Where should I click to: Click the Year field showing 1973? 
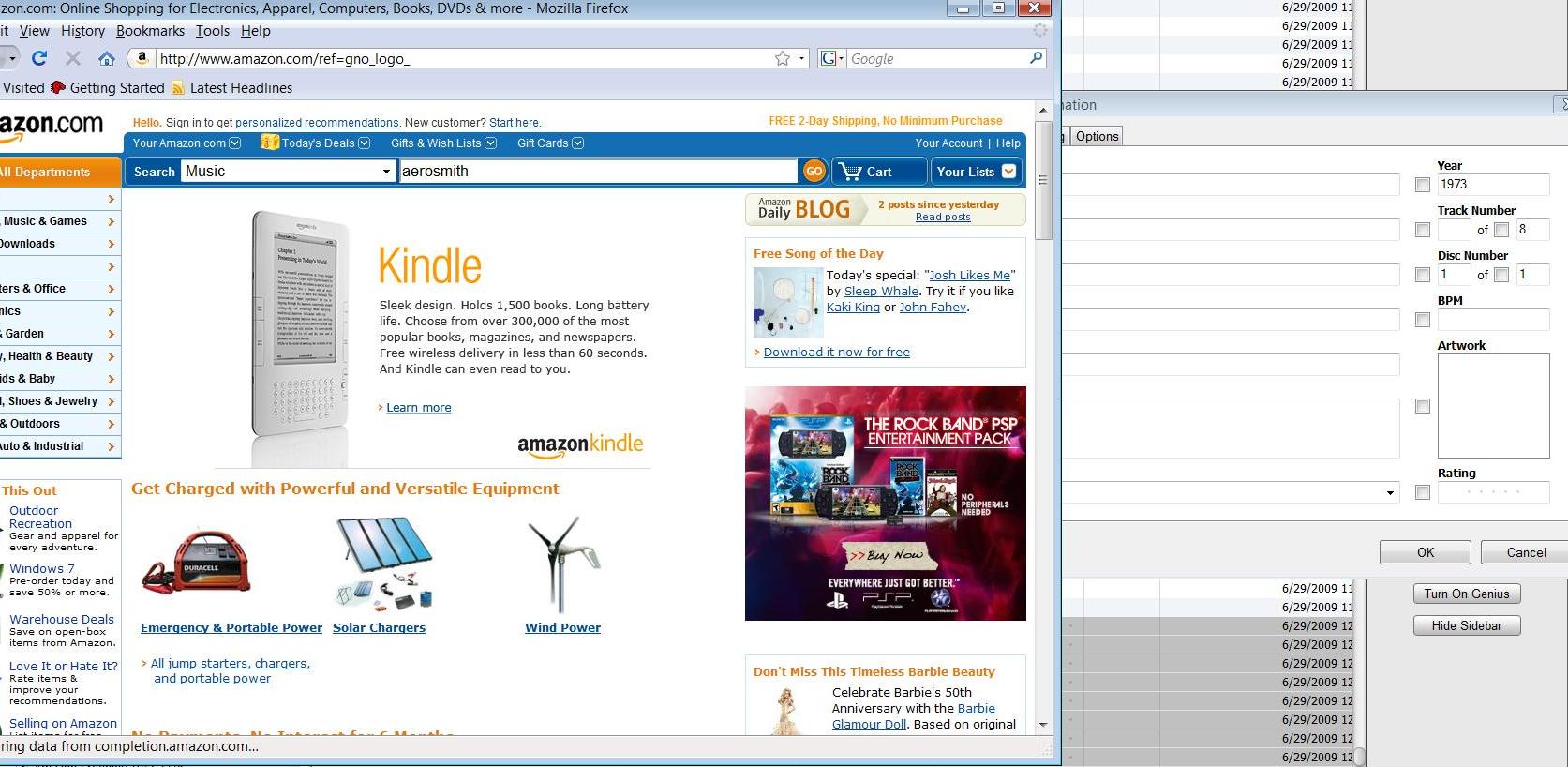click(x=1493, y=185)
